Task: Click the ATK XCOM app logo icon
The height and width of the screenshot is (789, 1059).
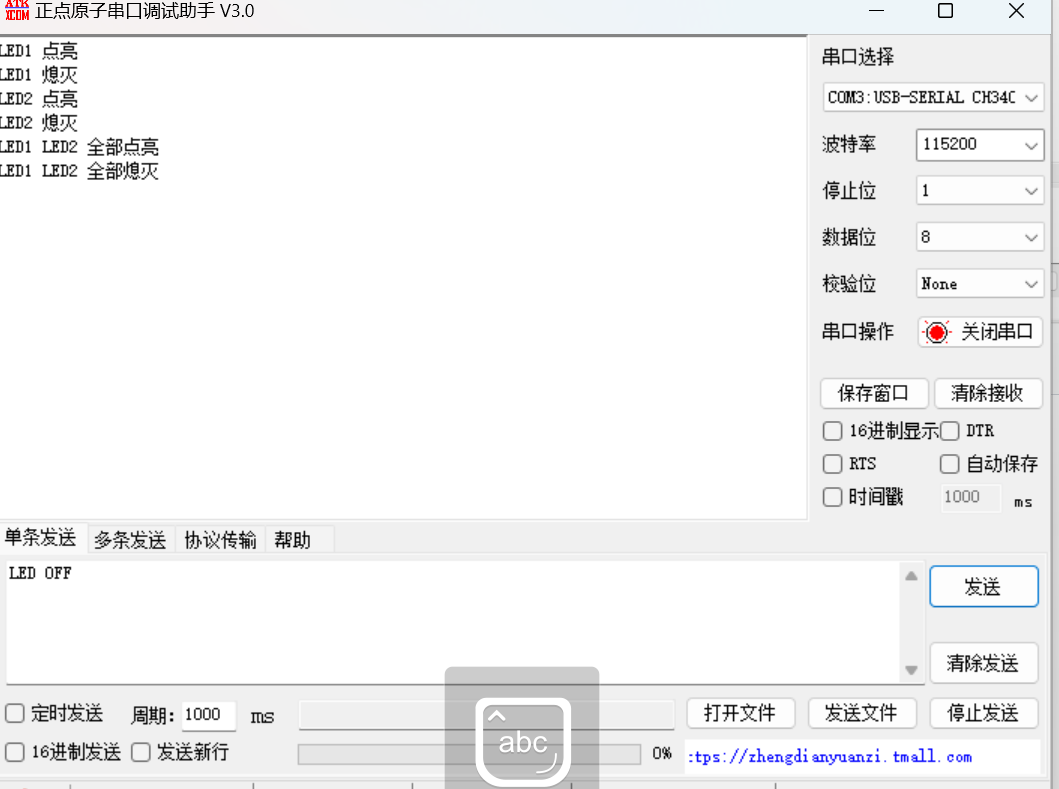Action: click(x=17, y=10)
